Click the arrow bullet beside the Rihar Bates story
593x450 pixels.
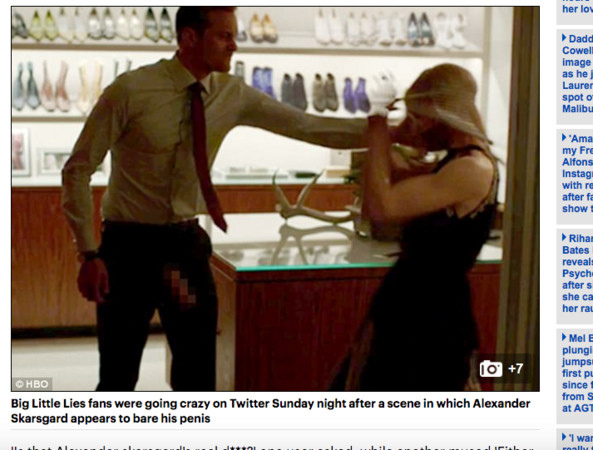pyautogui.click(x=564, y=237)
